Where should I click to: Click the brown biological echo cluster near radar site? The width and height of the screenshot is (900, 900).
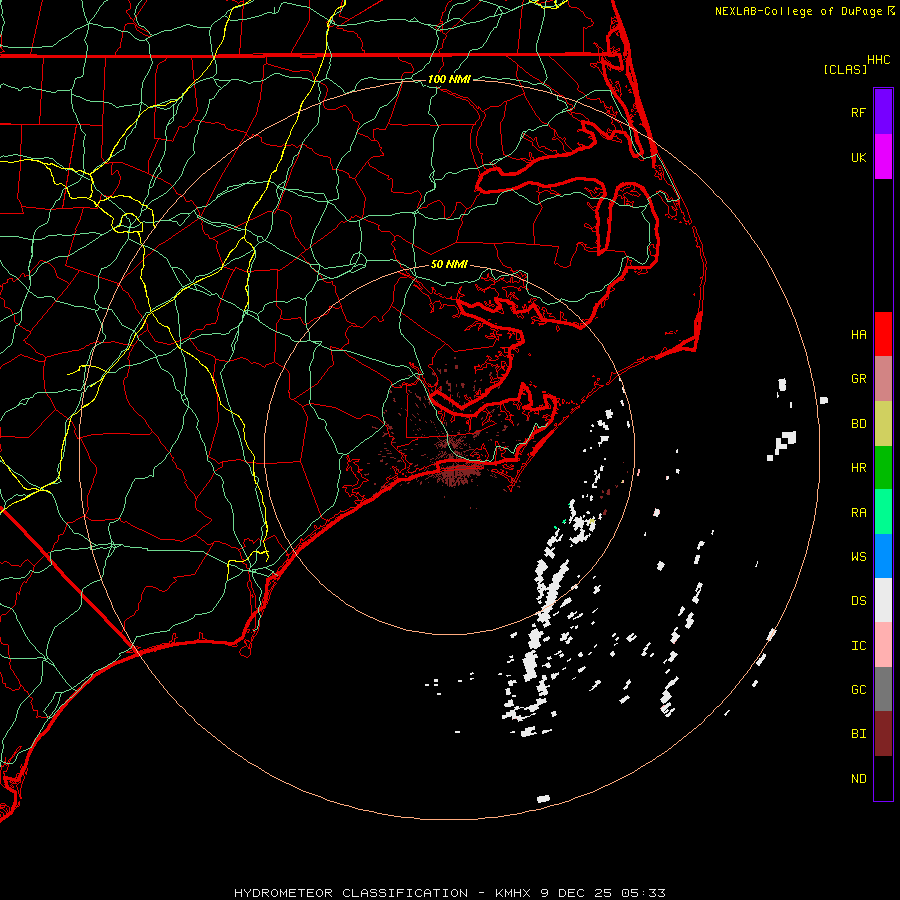458,468
